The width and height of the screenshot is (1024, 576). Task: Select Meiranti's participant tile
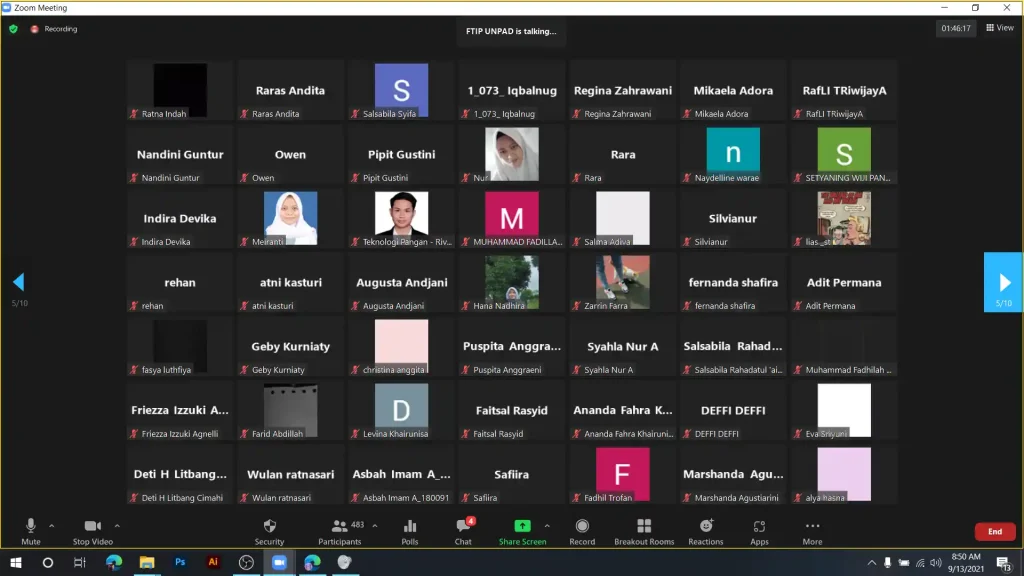pos(290,218)
